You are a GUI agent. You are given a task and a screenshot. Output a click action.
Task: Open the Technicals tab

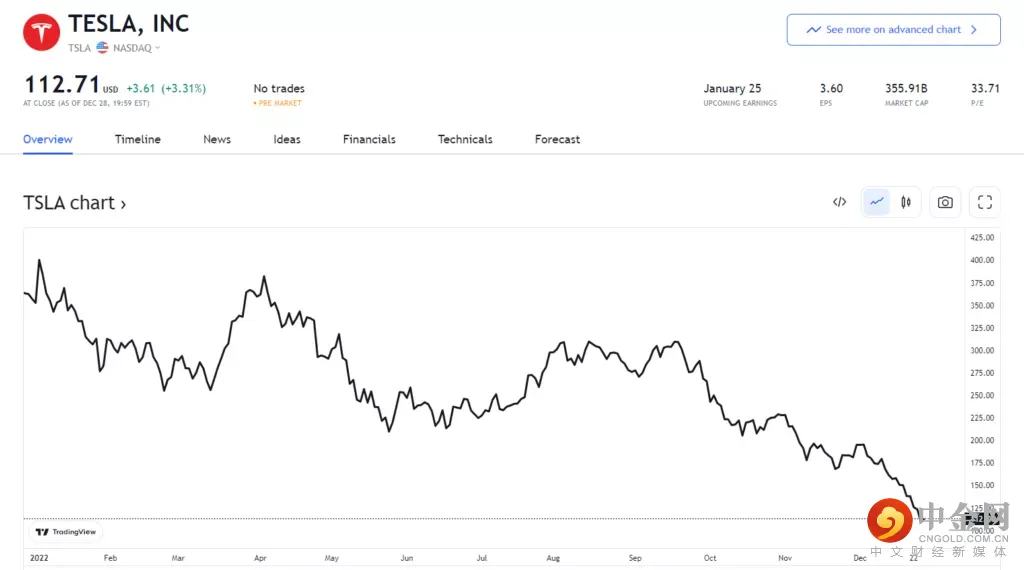[465, 139]
